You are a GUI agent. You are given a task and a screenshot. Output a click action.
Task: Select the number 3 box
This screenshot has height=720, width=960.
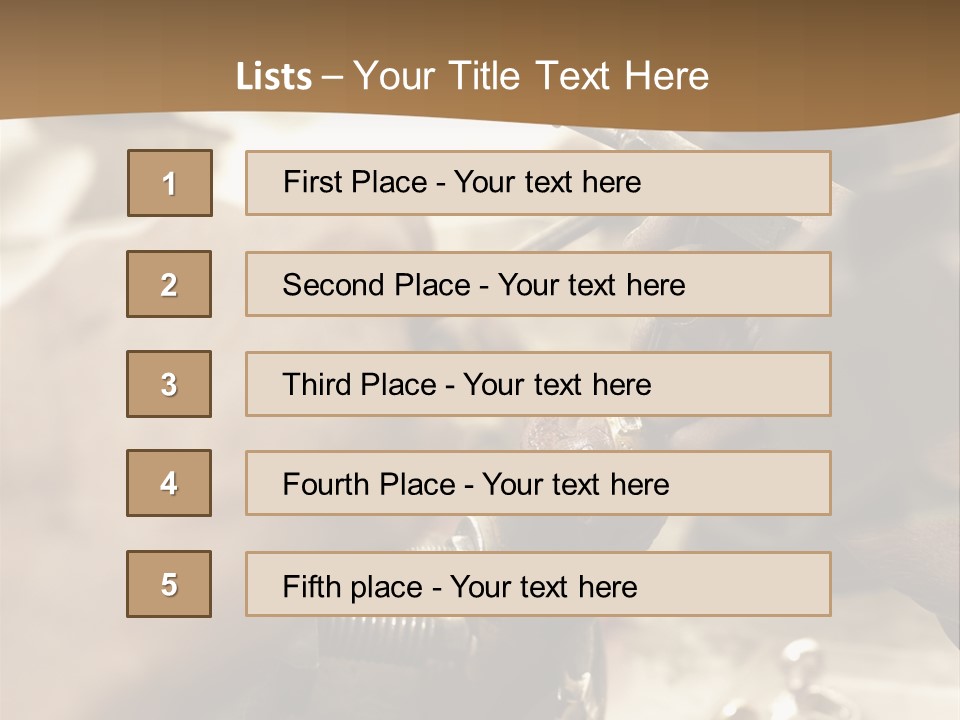click(169, 384)
